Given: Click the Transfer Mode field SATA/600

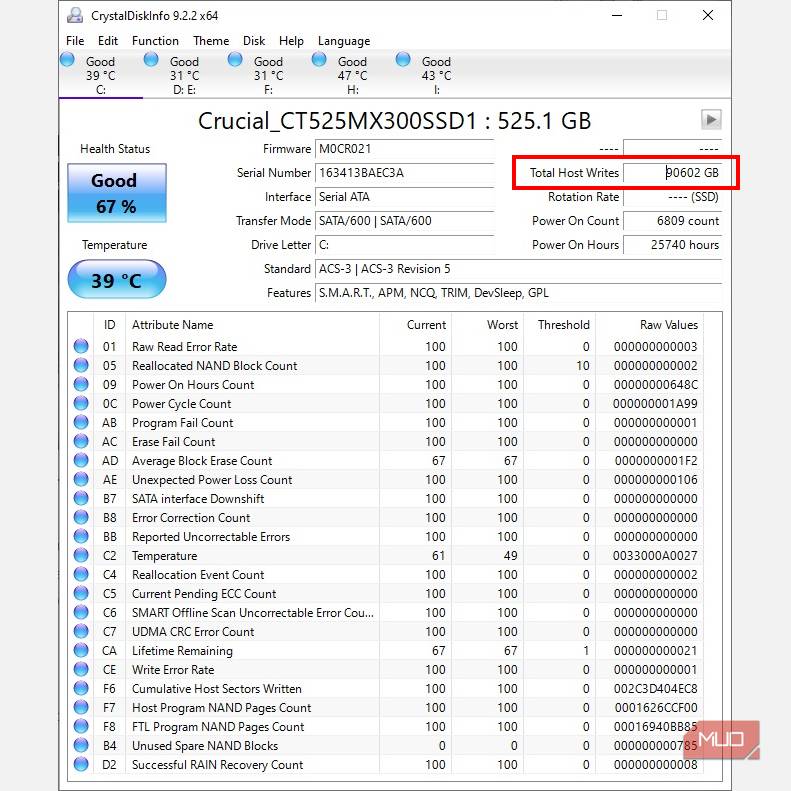Looking at the screenshot, I should 404,221.
